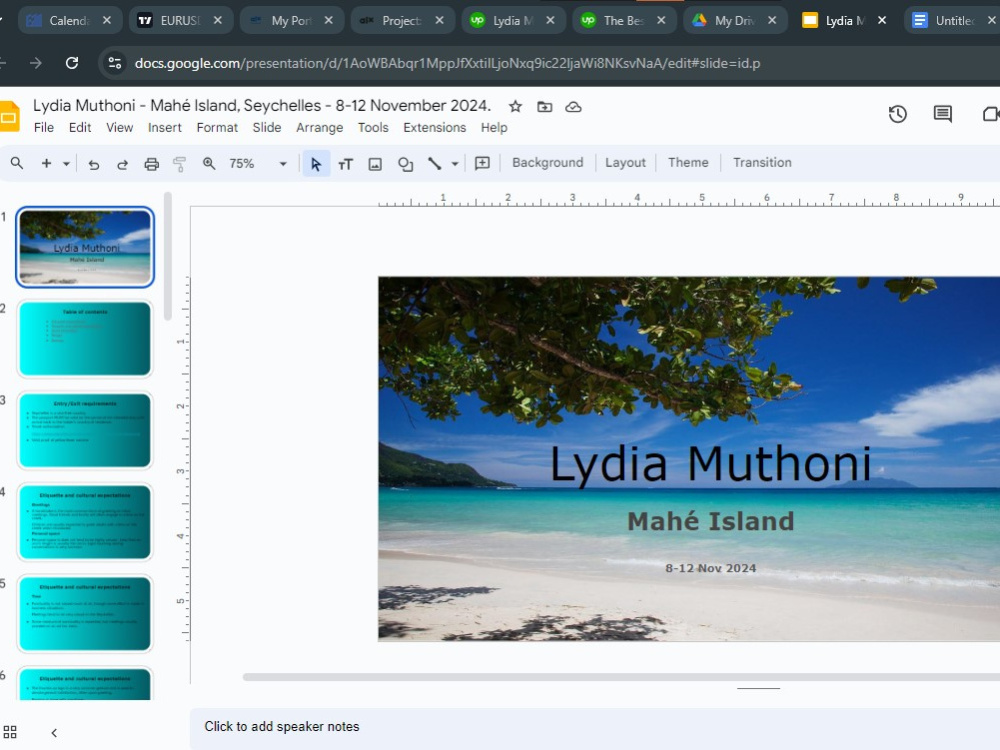Collapse the filmstrip with chevron arrow
This screenshot has width=1000, height=750.
click(x=54, y=733)
